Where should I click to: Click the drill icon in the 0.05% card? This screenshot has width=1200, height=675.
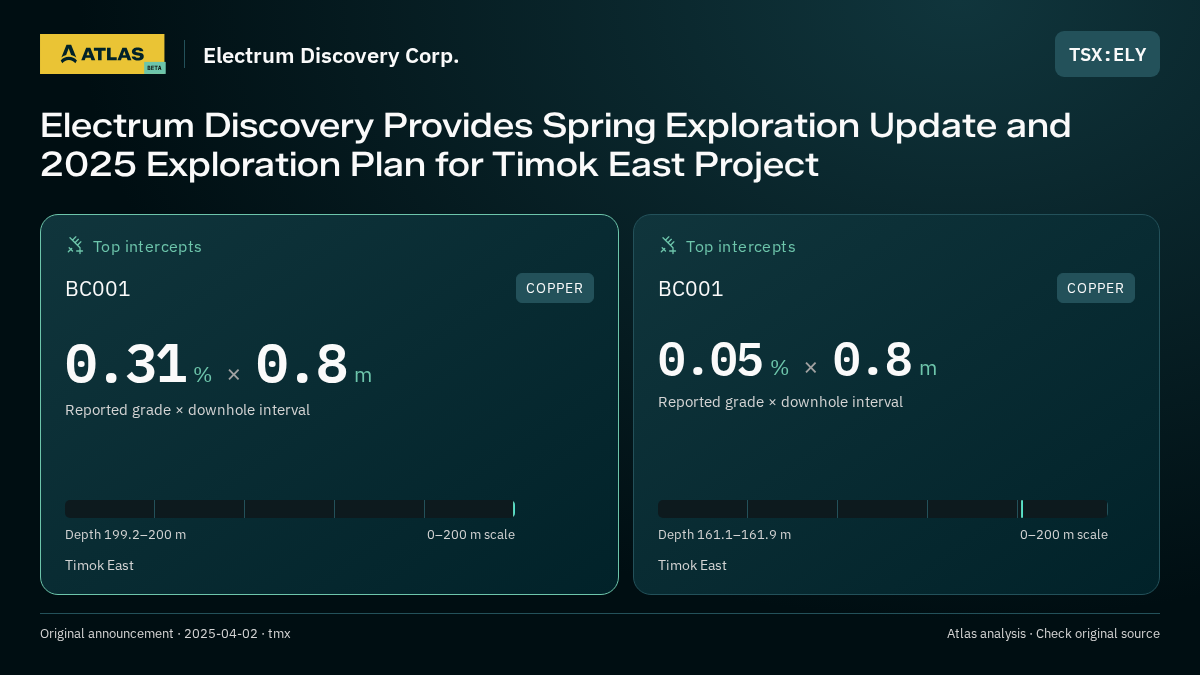click(668, 245)
